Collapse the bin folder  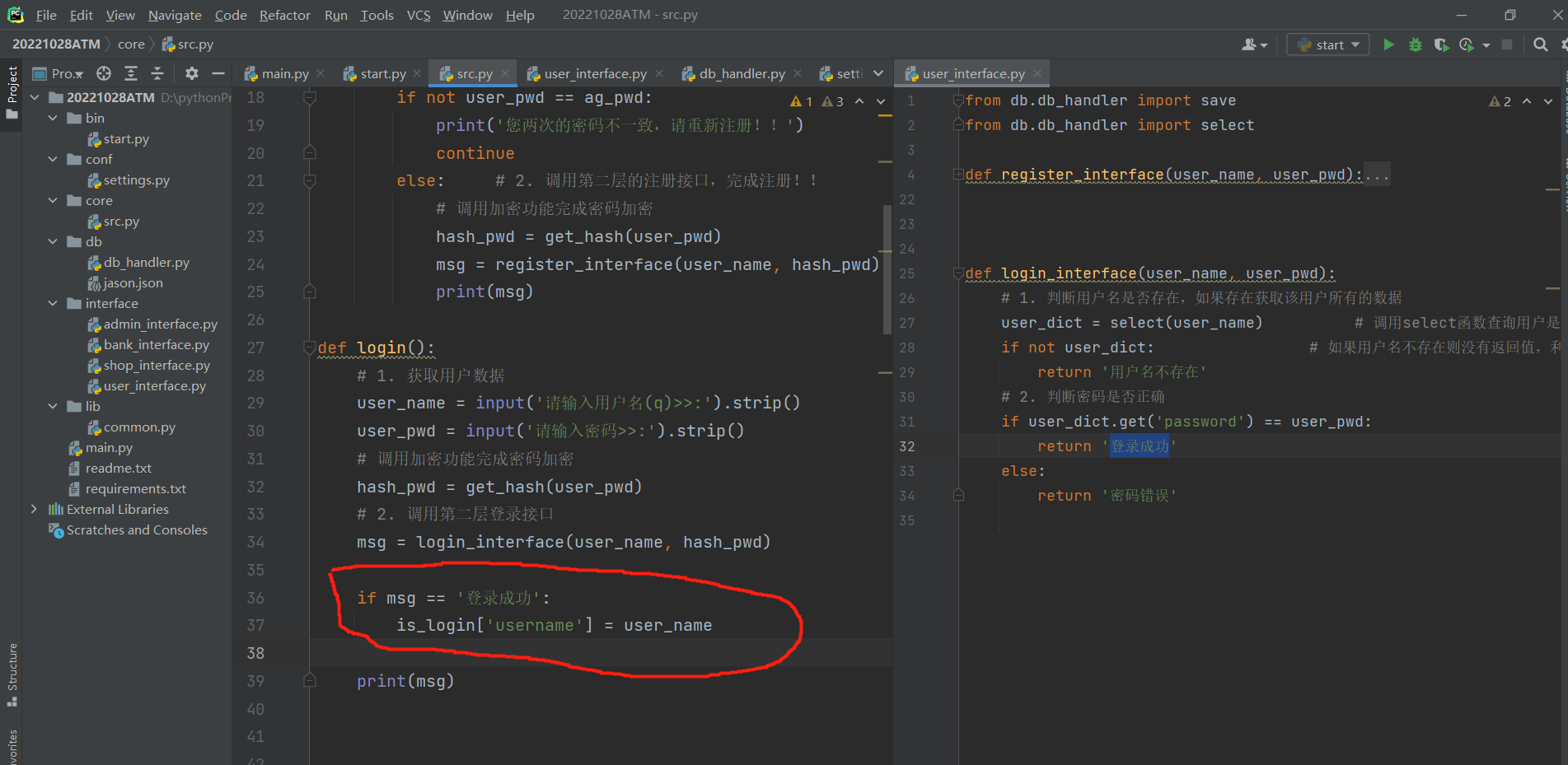(53, 118)
